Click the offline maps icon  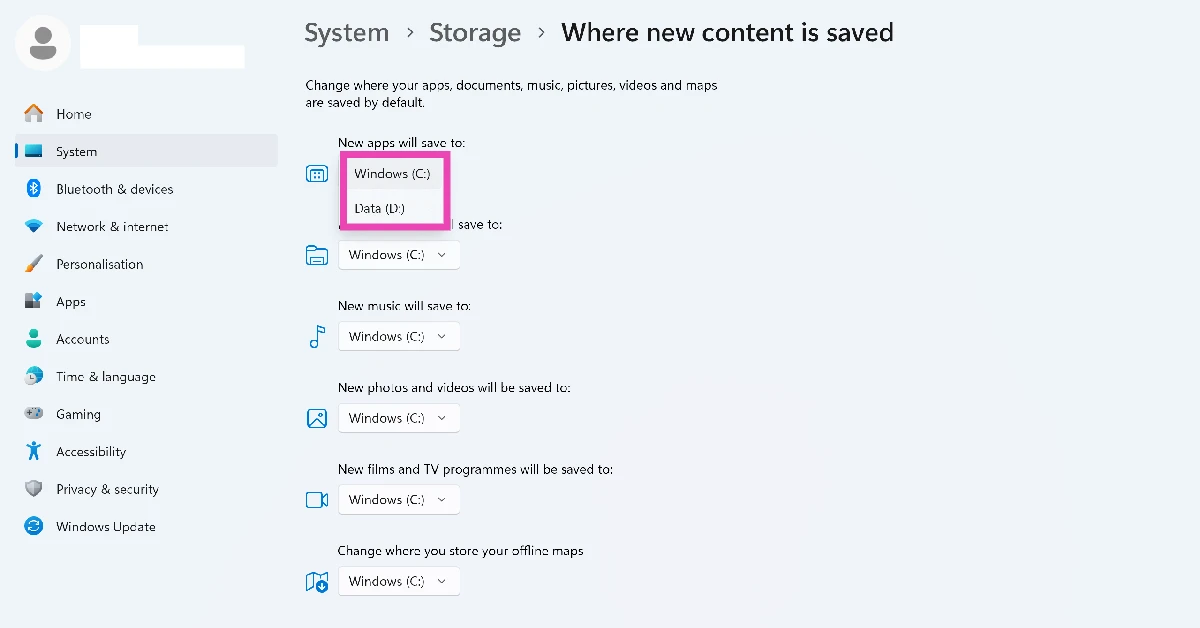coord(316,581)
